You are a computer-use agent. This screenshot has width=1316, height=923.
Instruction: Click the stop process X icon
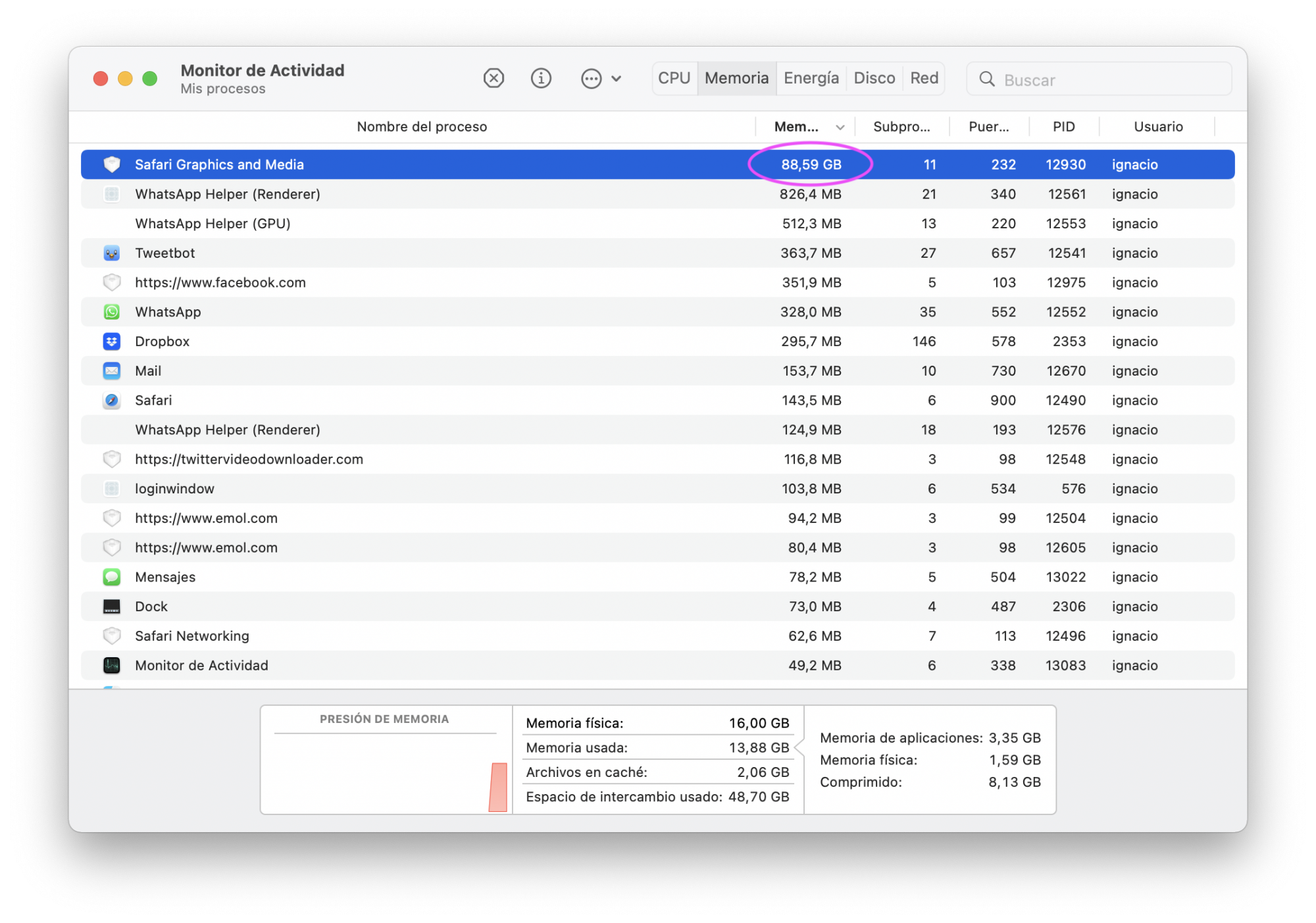pos(493,78)
